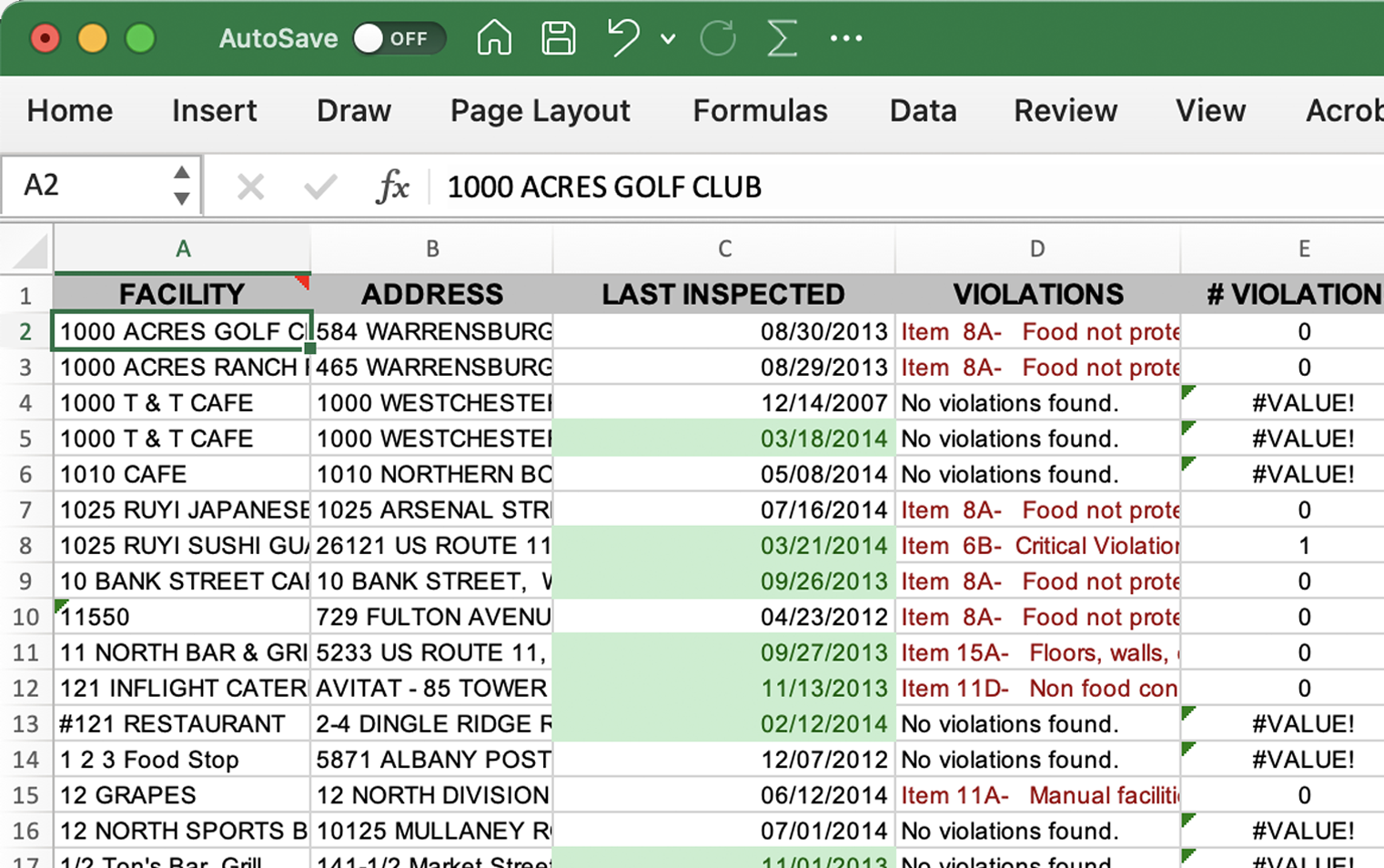The width and height of the screenshot is (1384, 868).
Task: Click the confirm checkmark in formula bar
Action: (x=320, y=187)
